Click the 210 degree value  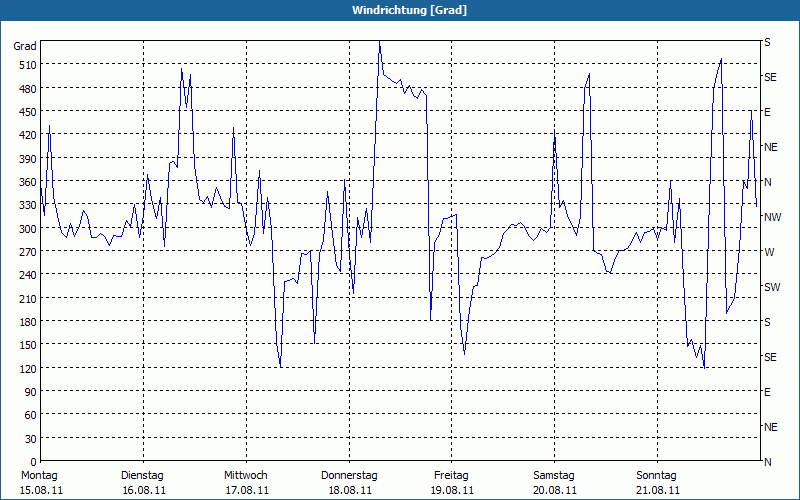click(x=28, y=298)
